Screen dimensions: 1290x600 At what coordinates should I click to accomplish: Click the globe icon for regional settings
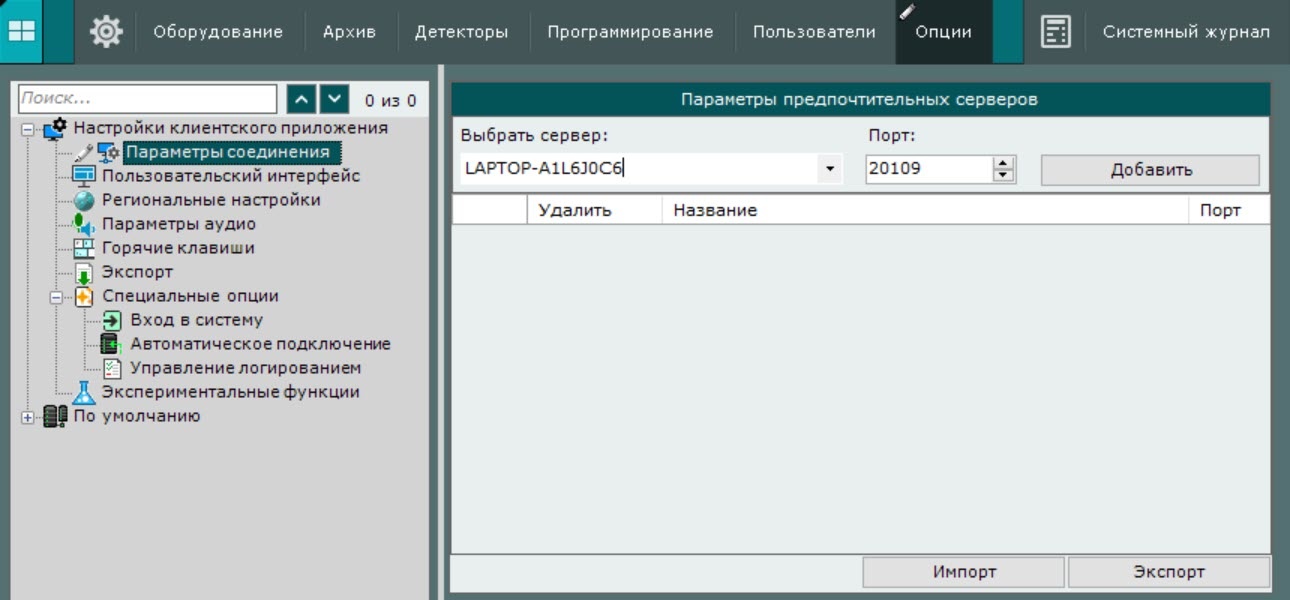point(84,200)
